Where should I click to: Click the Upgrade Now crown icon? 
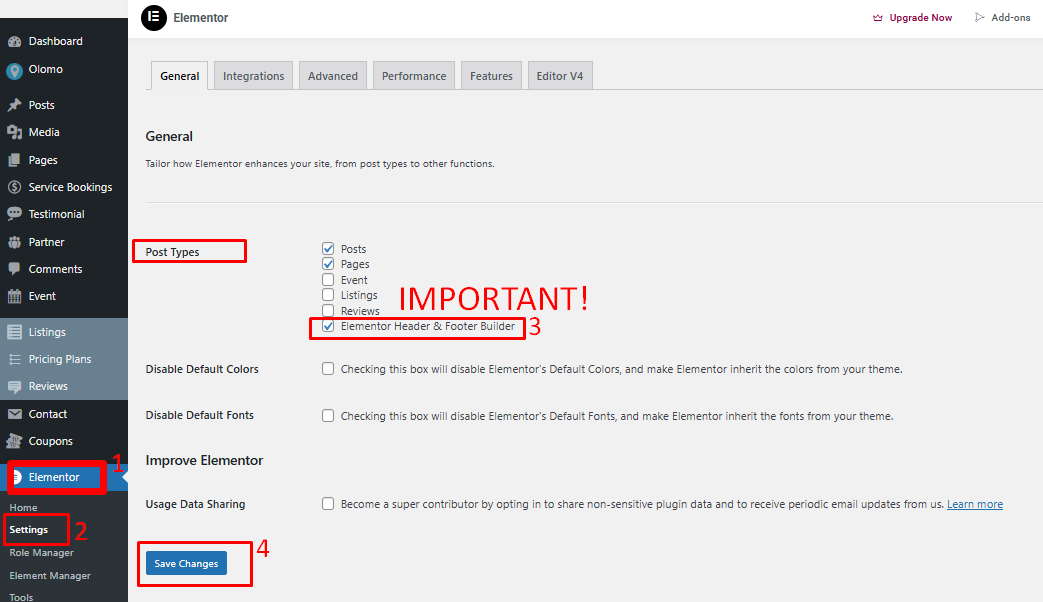[x=878, y=18]
